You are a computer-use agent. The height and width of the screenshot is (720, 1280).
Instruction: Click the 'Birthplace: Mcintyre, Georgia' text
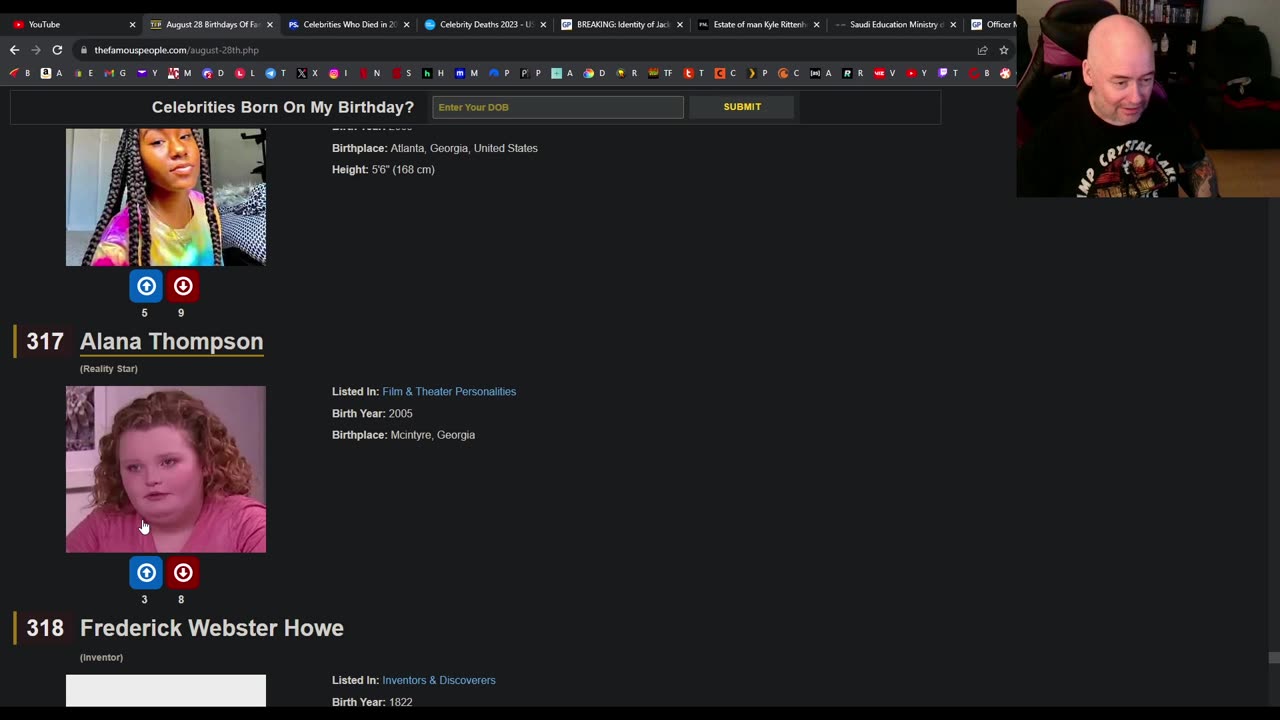(403, 435)
